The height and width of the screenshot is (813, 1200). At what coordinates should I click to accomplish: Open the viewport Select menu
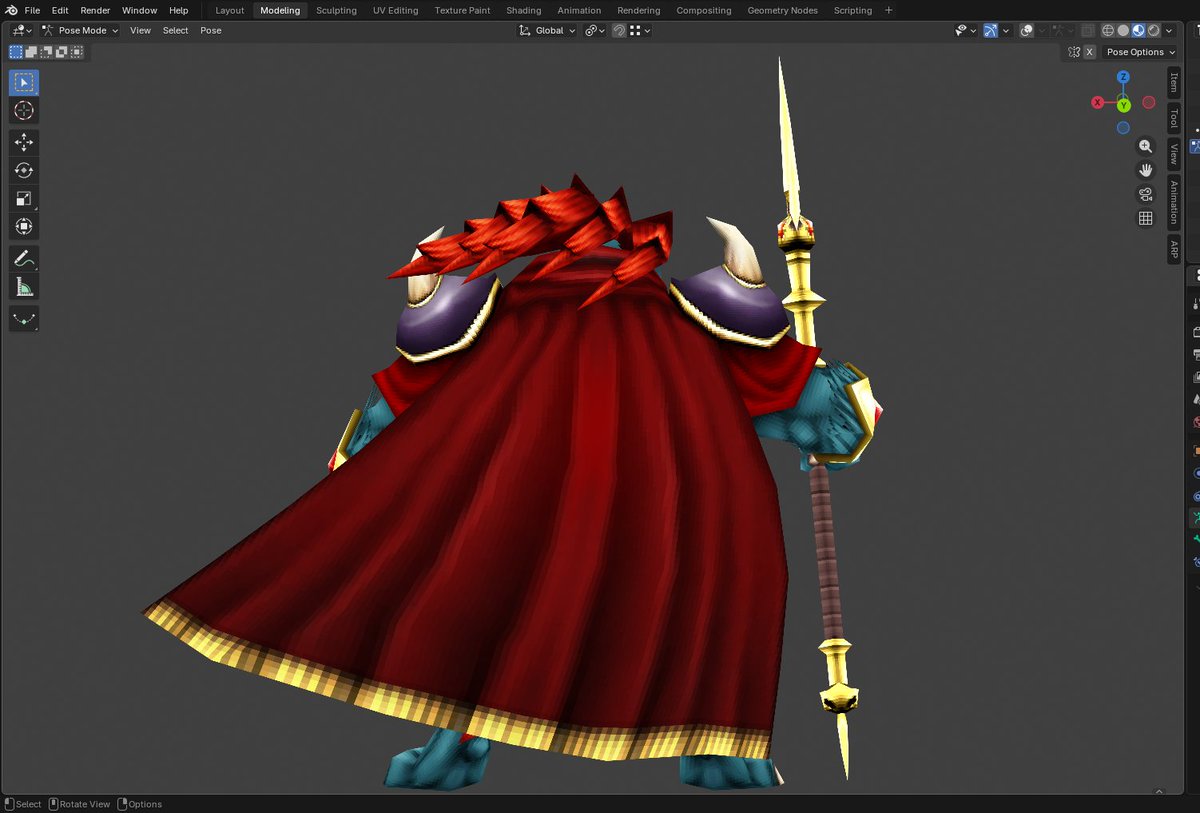tap(175, 30)
